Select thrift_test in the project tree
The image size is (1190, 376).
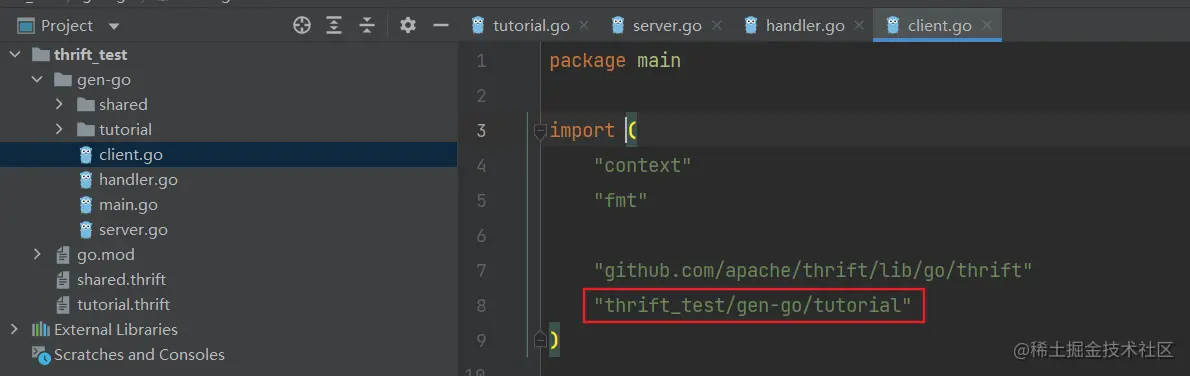pyautogui.click(x=90, y=55)
